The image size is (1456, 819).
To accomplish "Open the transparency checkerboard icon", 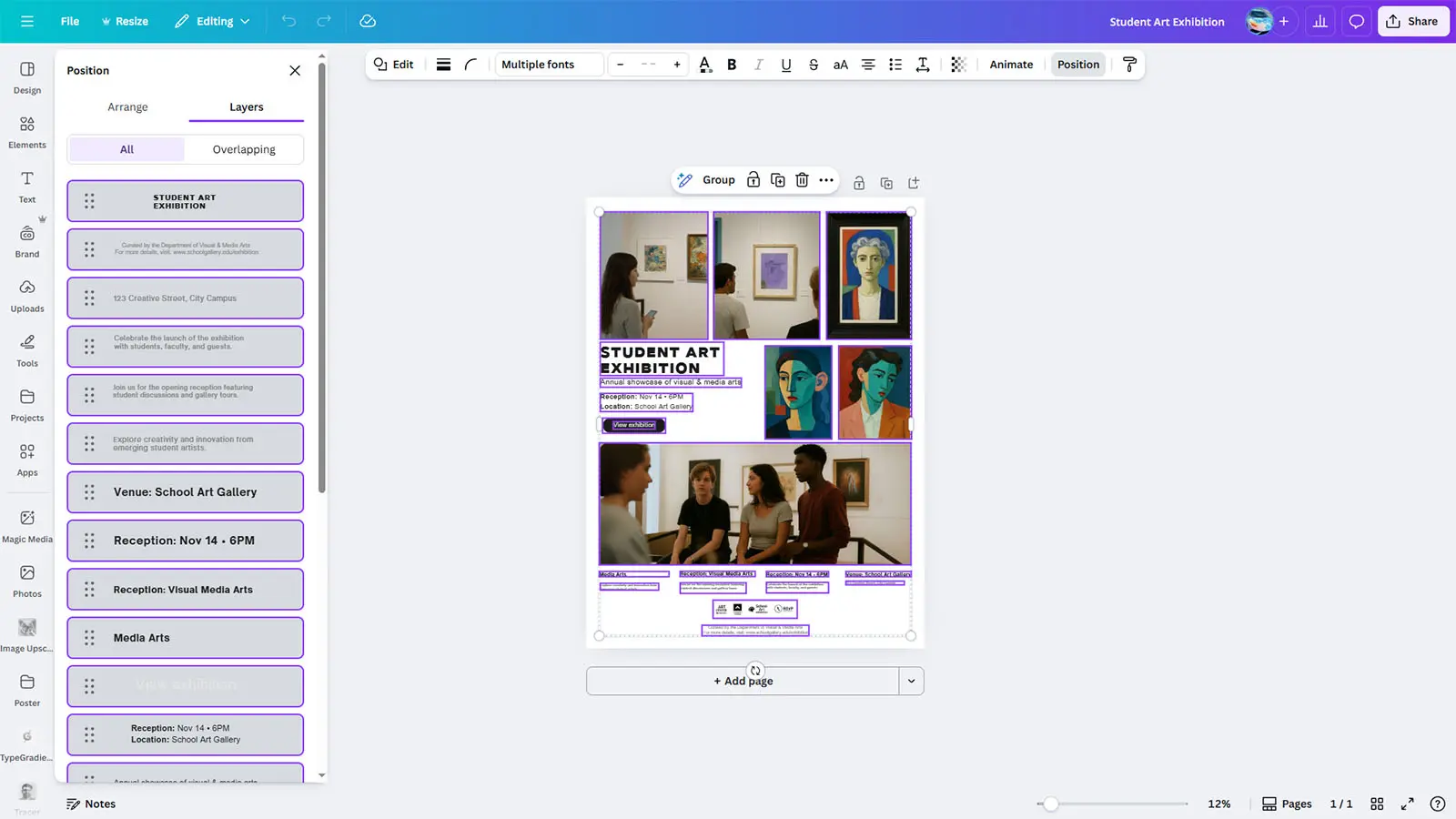I will [958, 65].
